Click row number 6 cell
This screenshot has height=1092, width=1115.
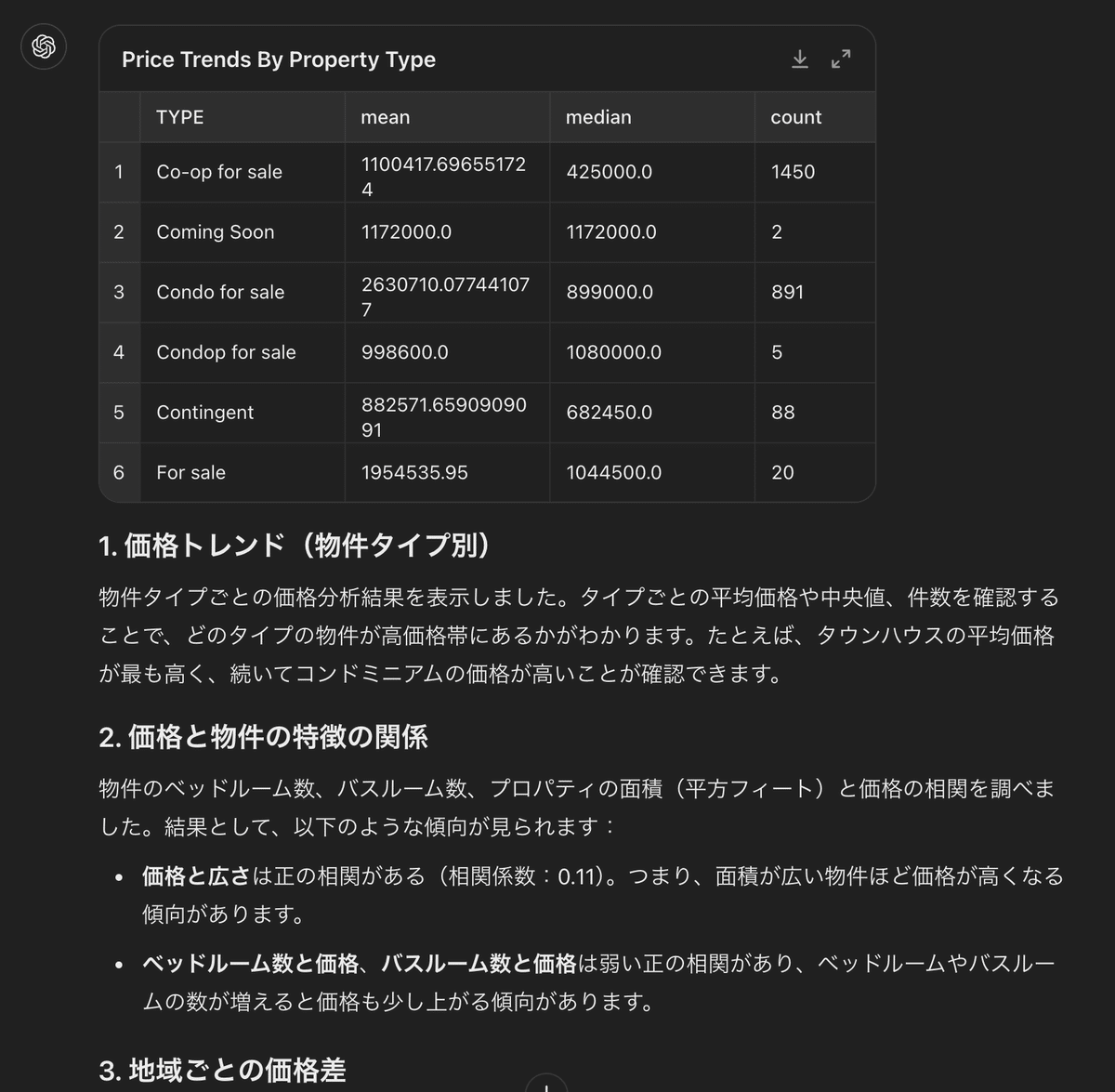[119, 472]
